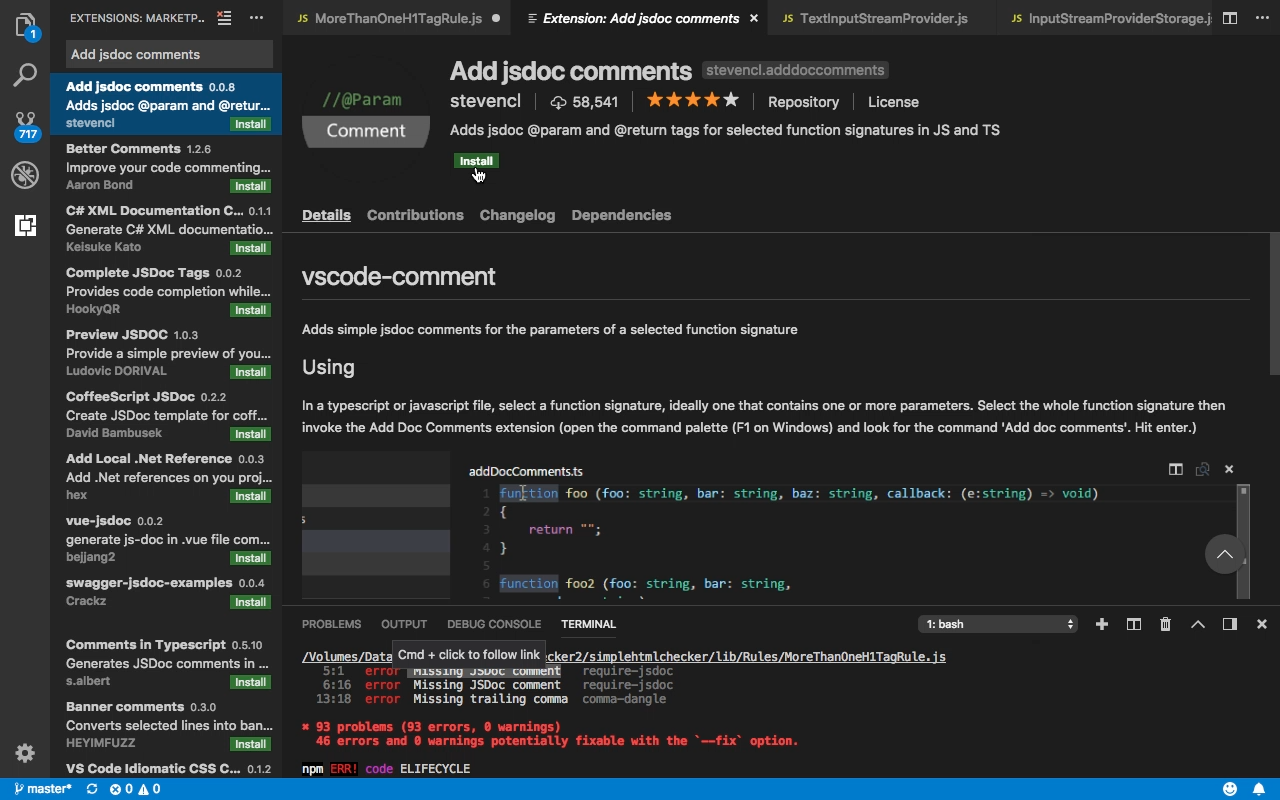Install the Banner comments extension
The width and height of the screenshot is (1280, 800).
click(250, 744)
